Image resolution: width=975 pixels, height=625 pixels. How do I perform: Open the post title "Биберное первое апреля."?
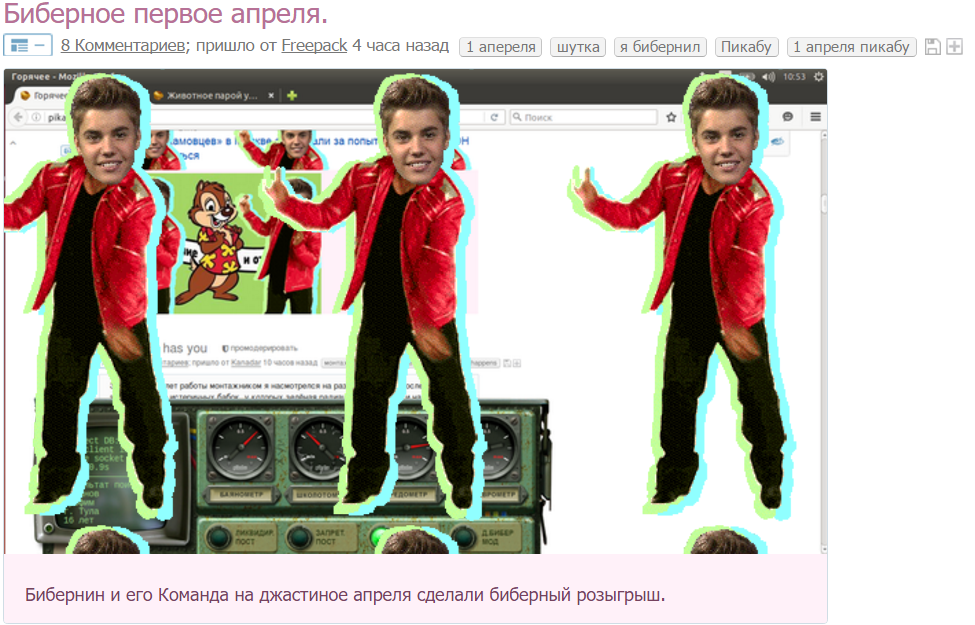click(x=165, y=14)
